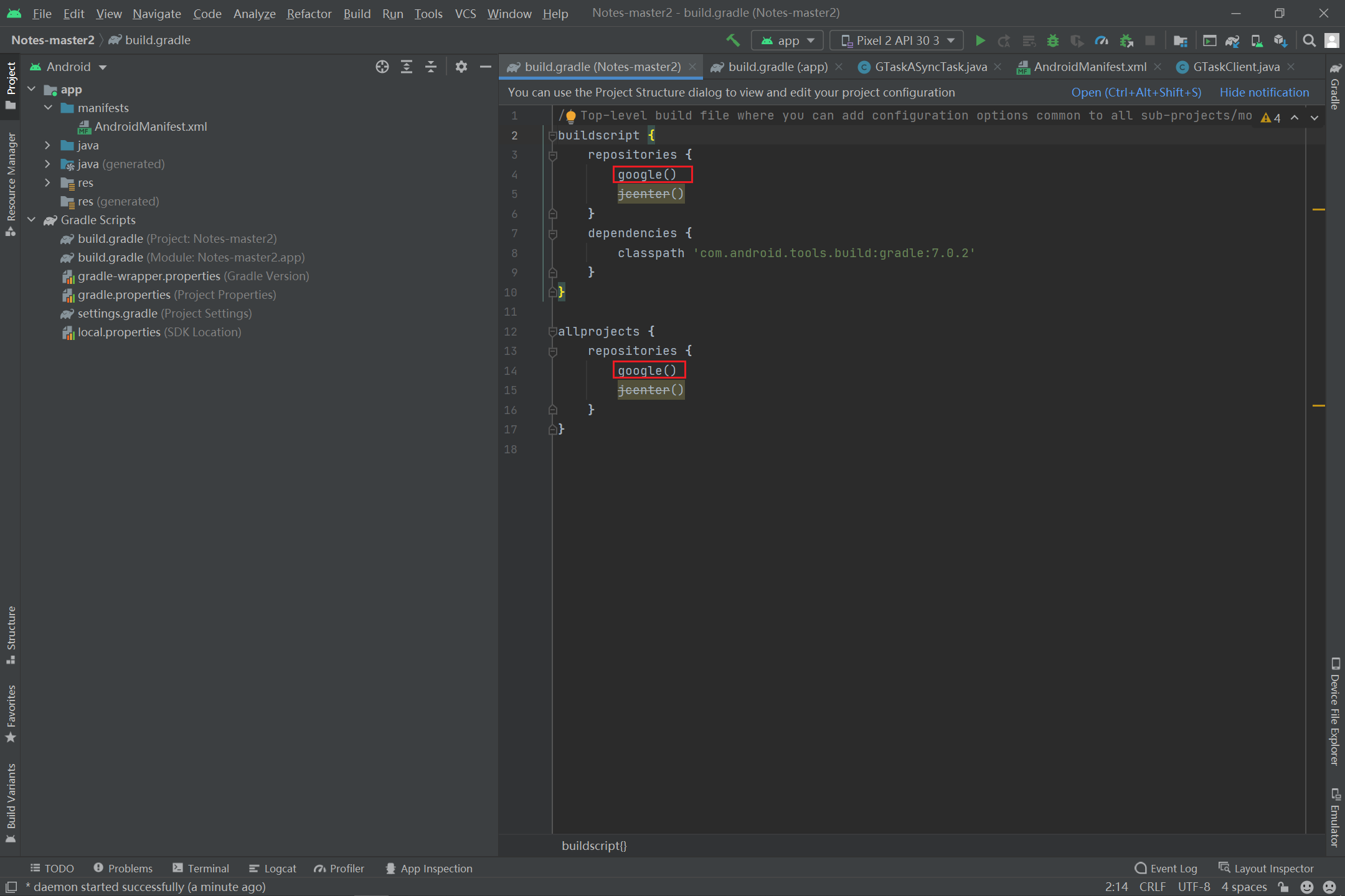Toggle the Build Variants sidebar tab
Viewport: 1345px width, 896px height.
[11, 803]
